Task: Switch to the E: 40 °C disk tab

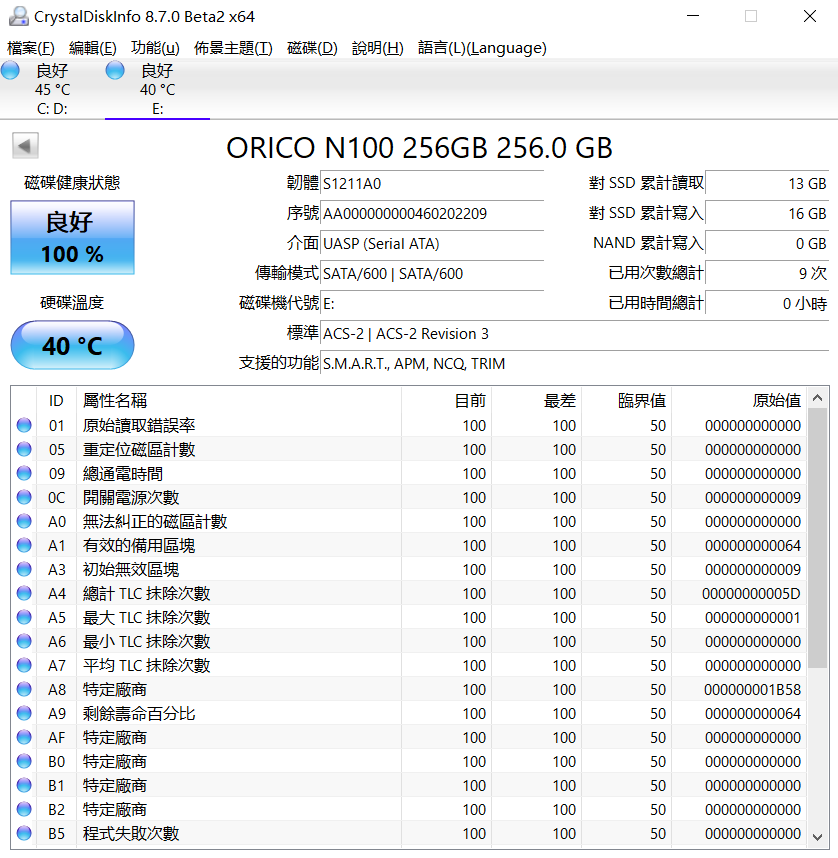Action: [158, 89]
